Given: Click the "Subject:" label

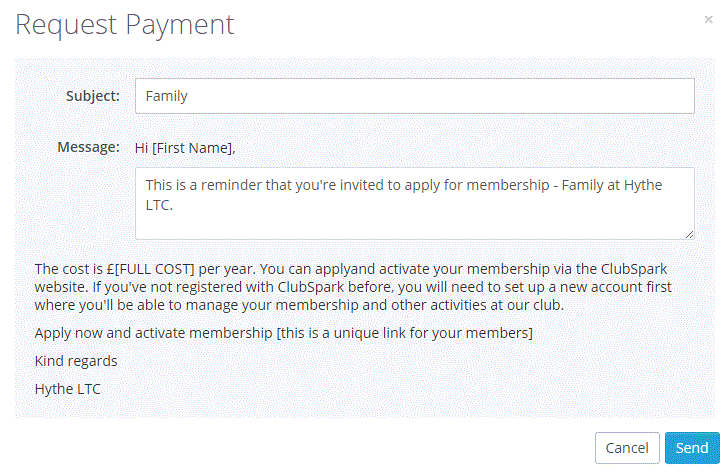Looking at the screenshot, I should tap(93, 97).
